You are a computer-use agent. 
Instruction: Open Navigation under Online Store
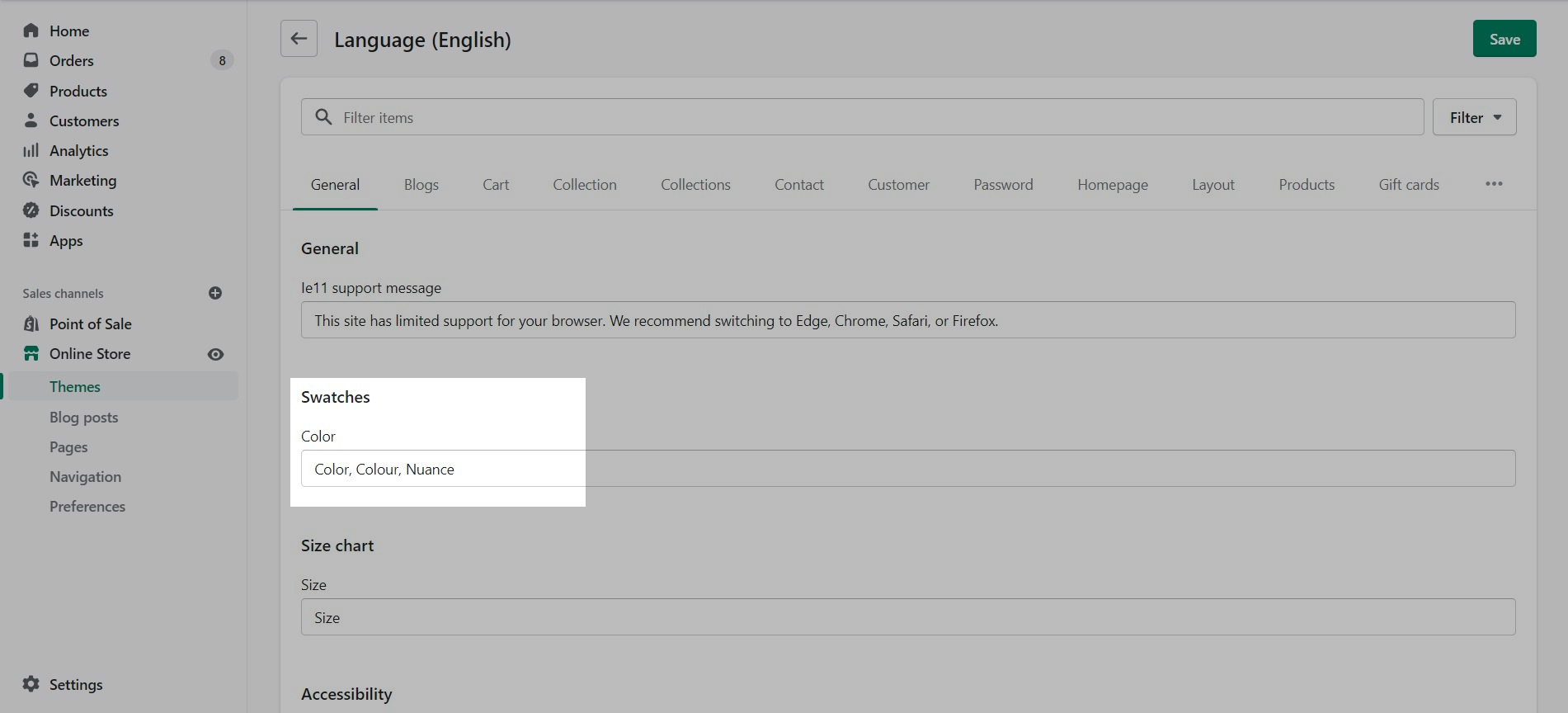[x=85, y=477]
